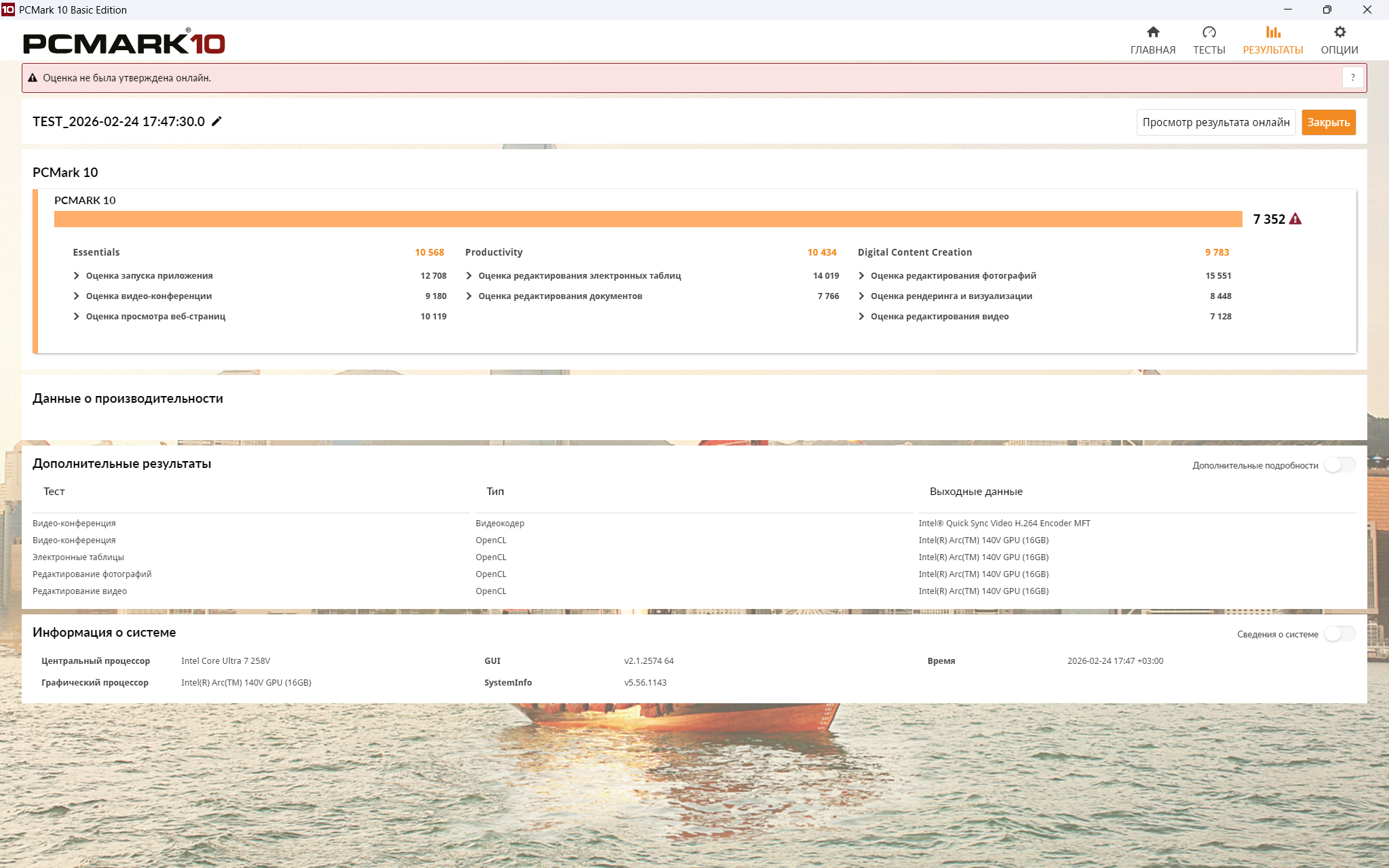Click the Home house icon
This screenshot has width=1389, height=868.
1152,32
